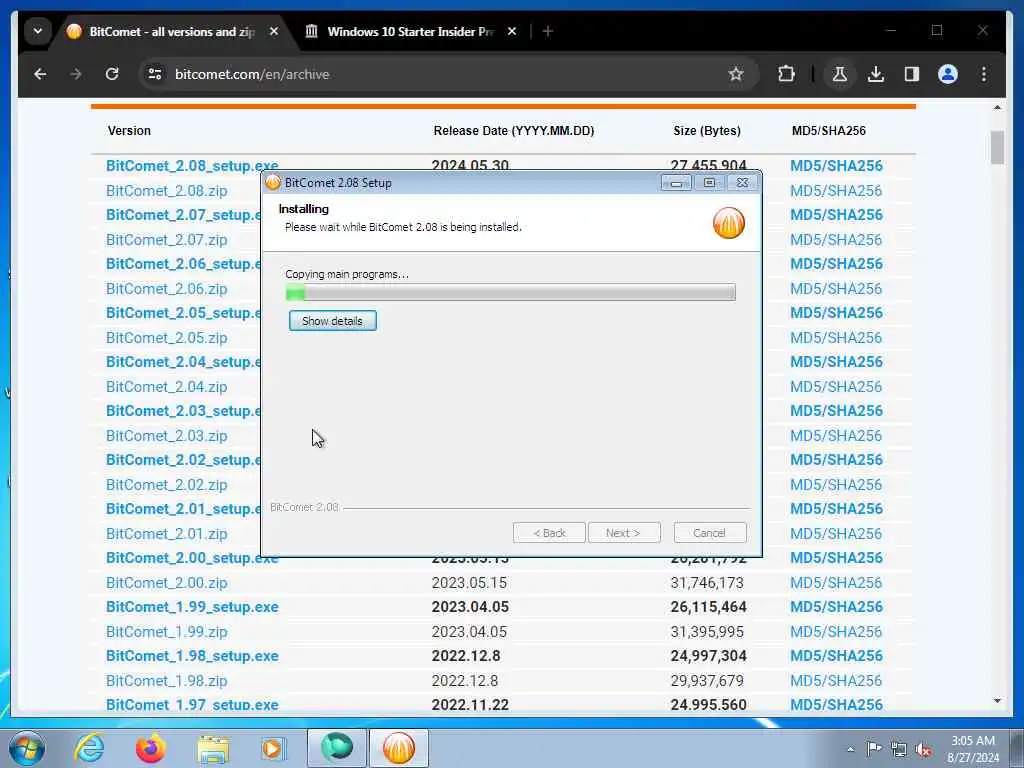Download BitComet_2.08_setup.exe link

coord(192,166)
